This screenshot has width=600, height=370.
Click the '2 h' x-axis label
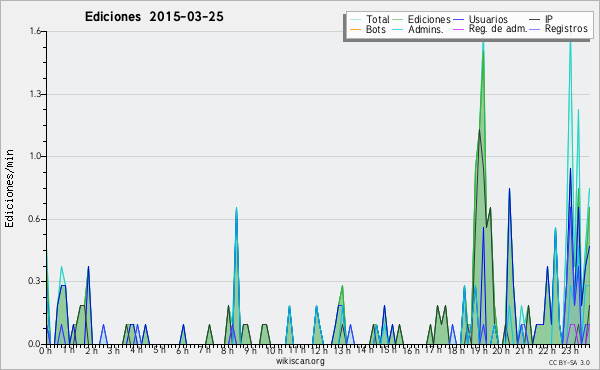(91, 351)
